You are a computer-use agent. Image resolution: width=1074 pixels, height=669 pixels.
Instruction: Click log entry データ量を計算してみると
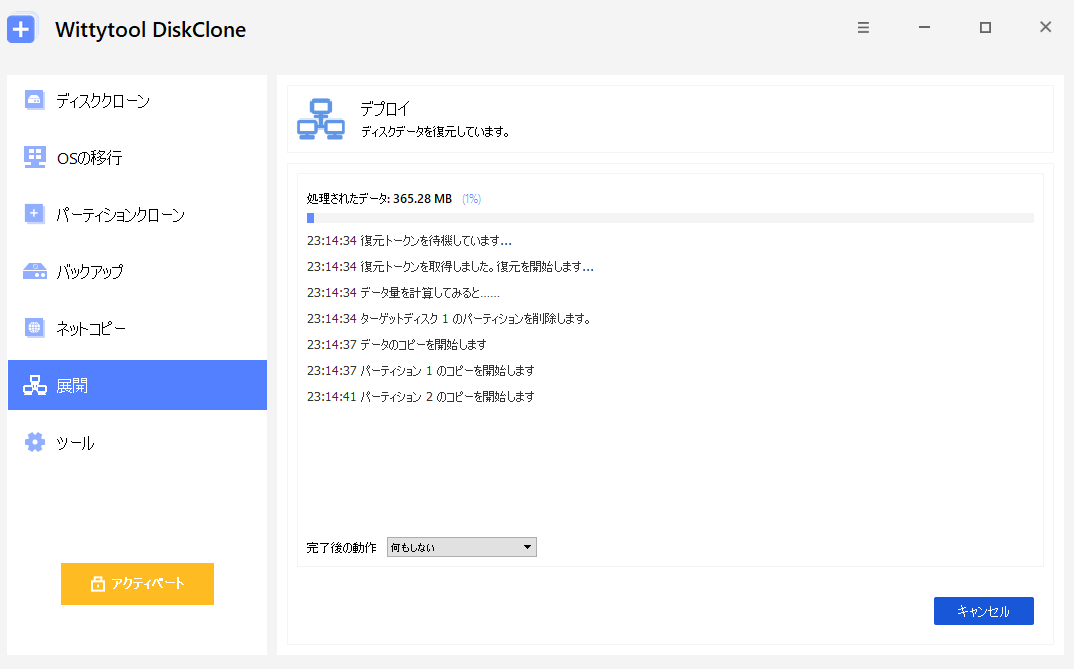pos(403,292)
